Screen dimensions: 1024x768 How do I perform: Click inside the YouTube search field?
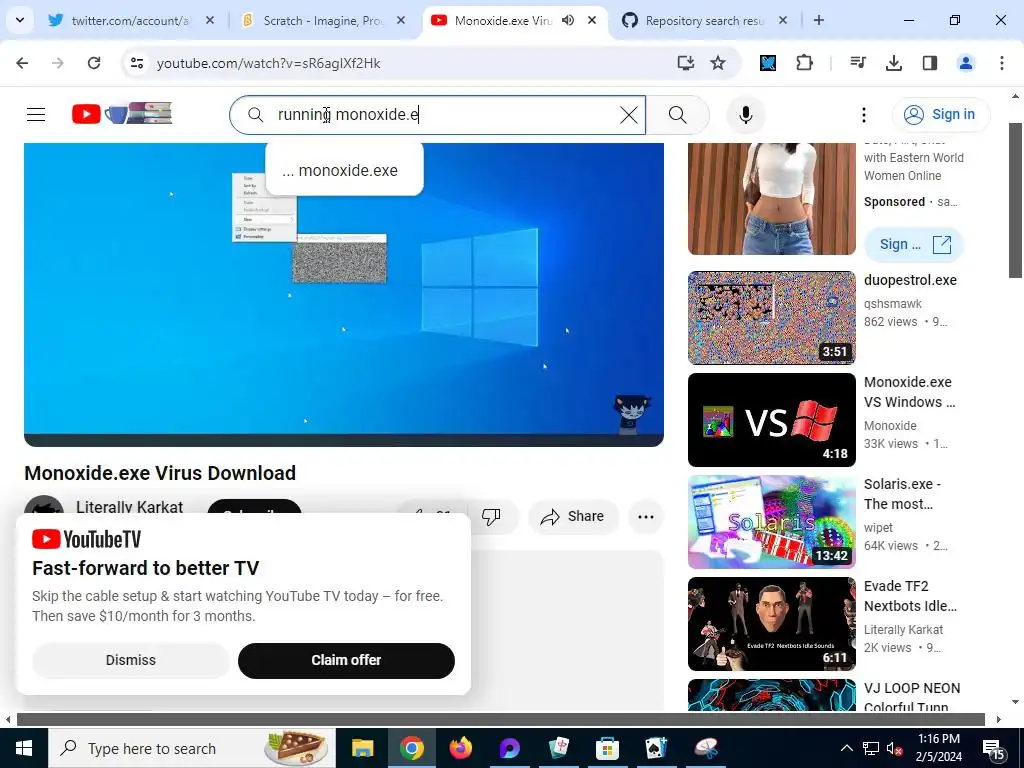tap(438, 115)
